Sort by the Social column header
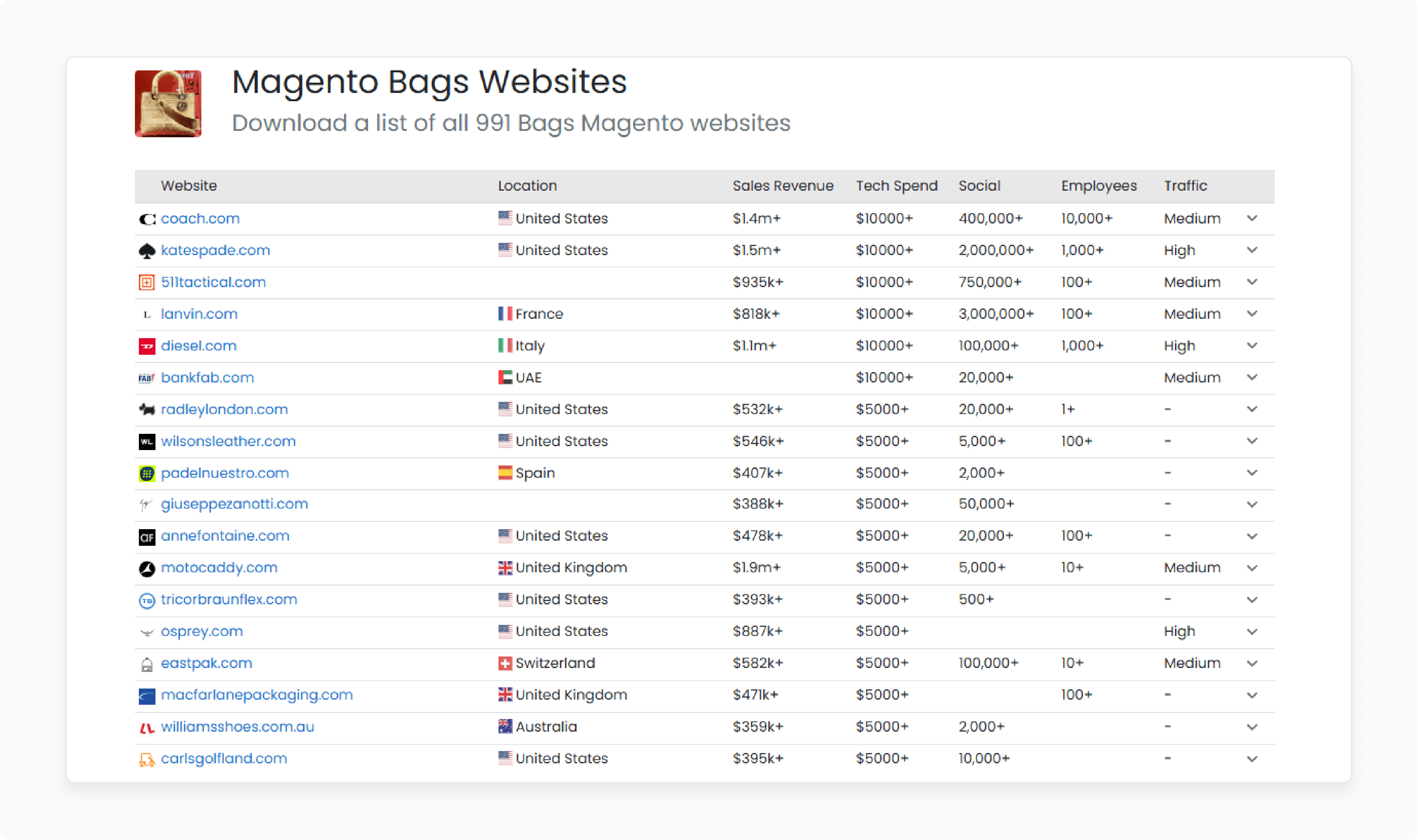The height and width of the screenshot is (840, 1418). (979, 185)
